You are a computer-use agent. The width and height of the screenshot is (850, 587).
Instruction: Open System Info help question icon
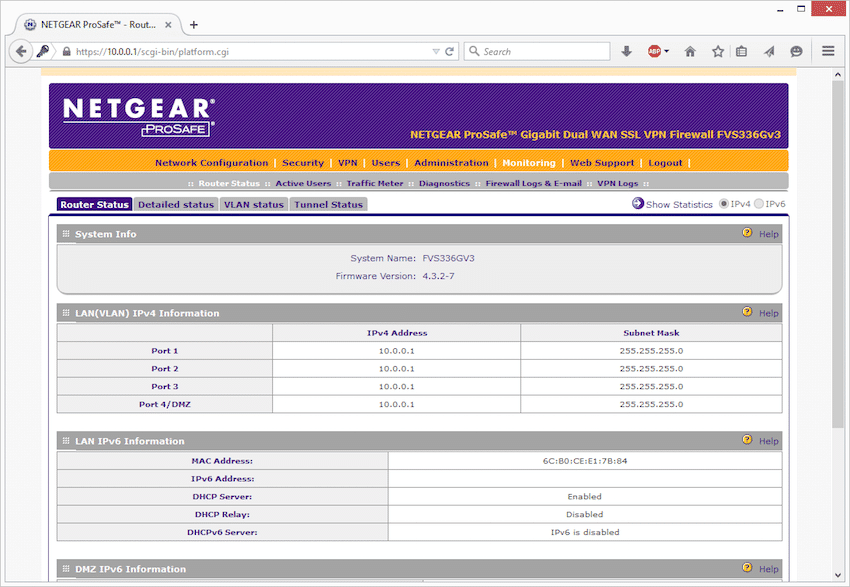[x=747, y=233]
